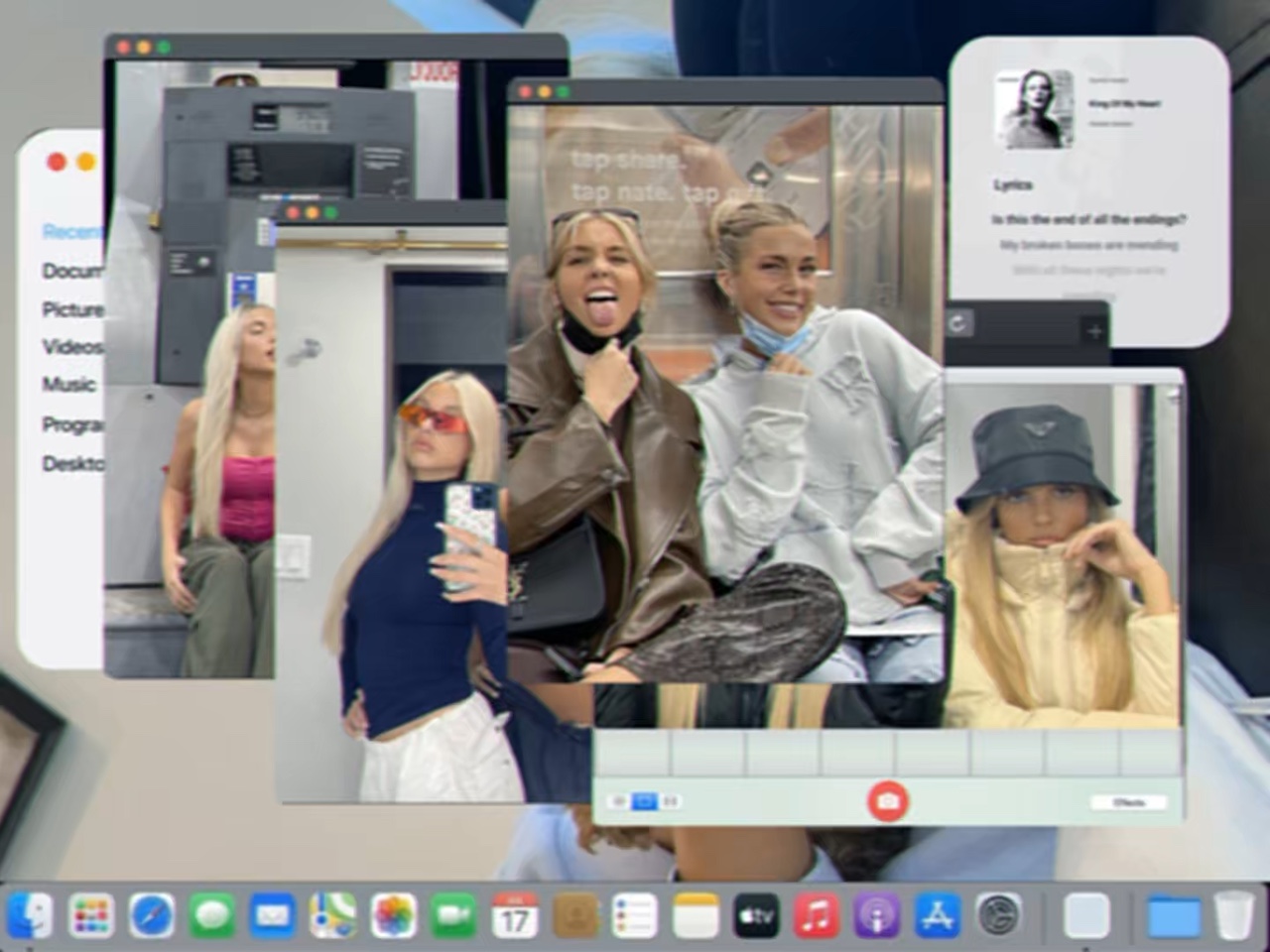This screenshot has height=952, width=1270.
Task: Launch Podcasts from the dock
Action: (x=877, y=915)
